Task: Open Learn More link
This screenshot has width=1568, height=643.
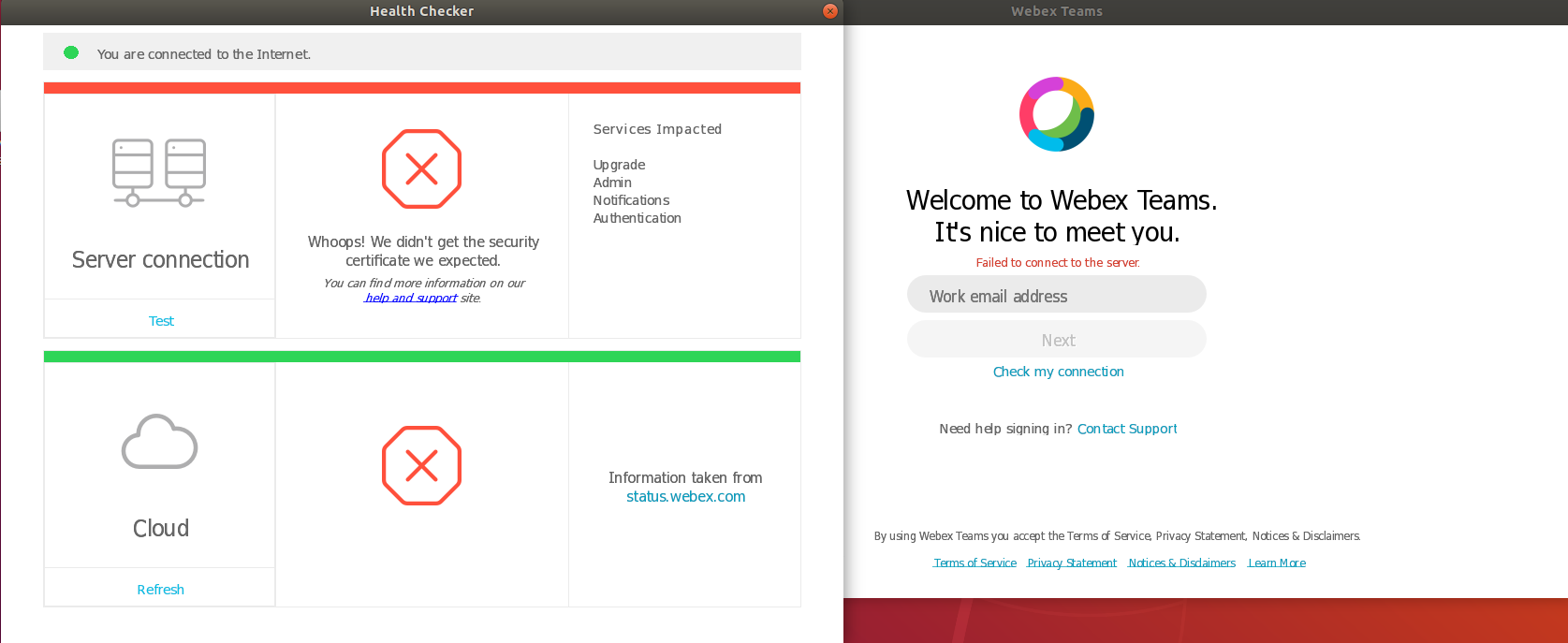Action: coord(1277,563)
